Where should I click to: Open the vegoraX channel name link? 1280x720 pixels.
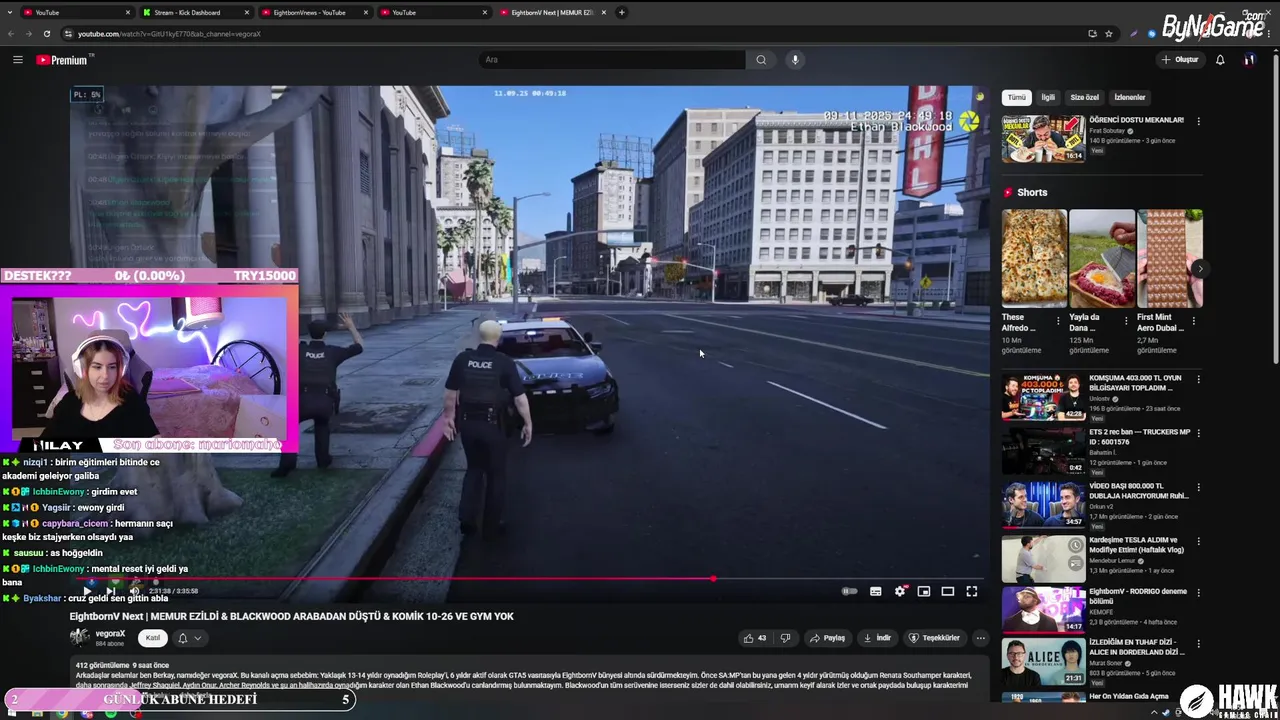pyautogui.click(x=110, y=633)
